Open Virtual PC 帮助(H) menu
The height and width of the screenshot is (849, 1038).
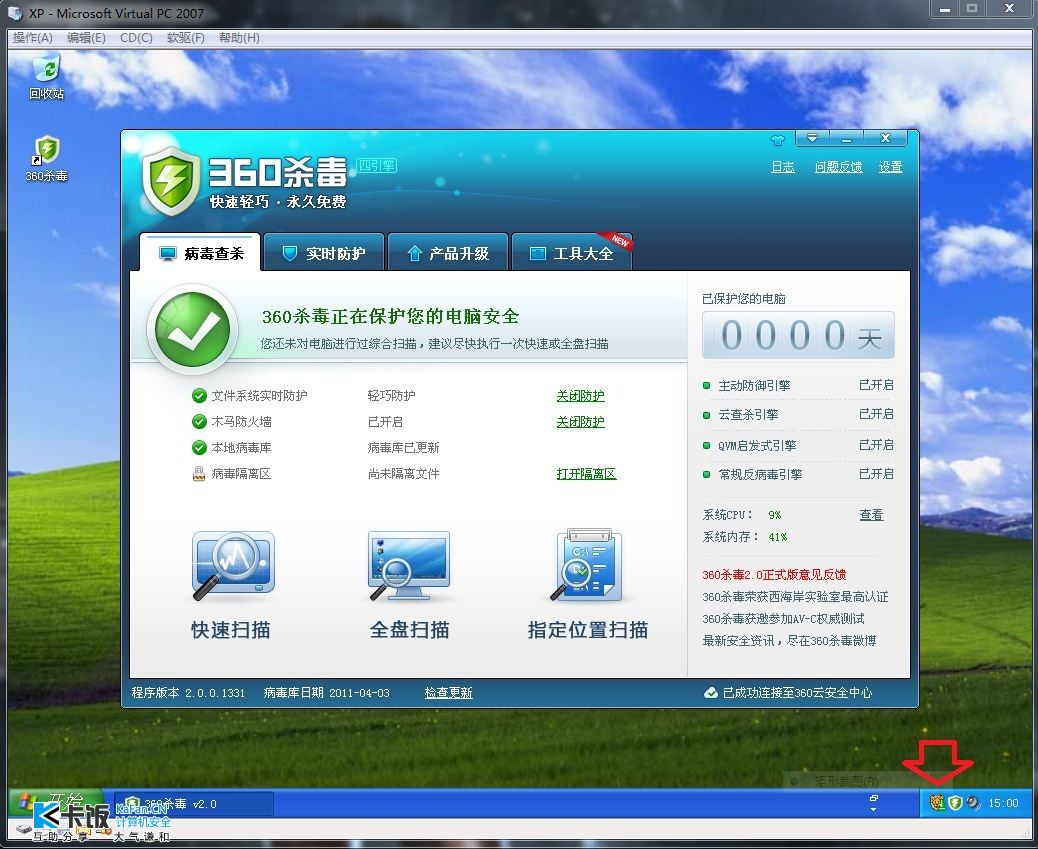(x=239, y=38)
